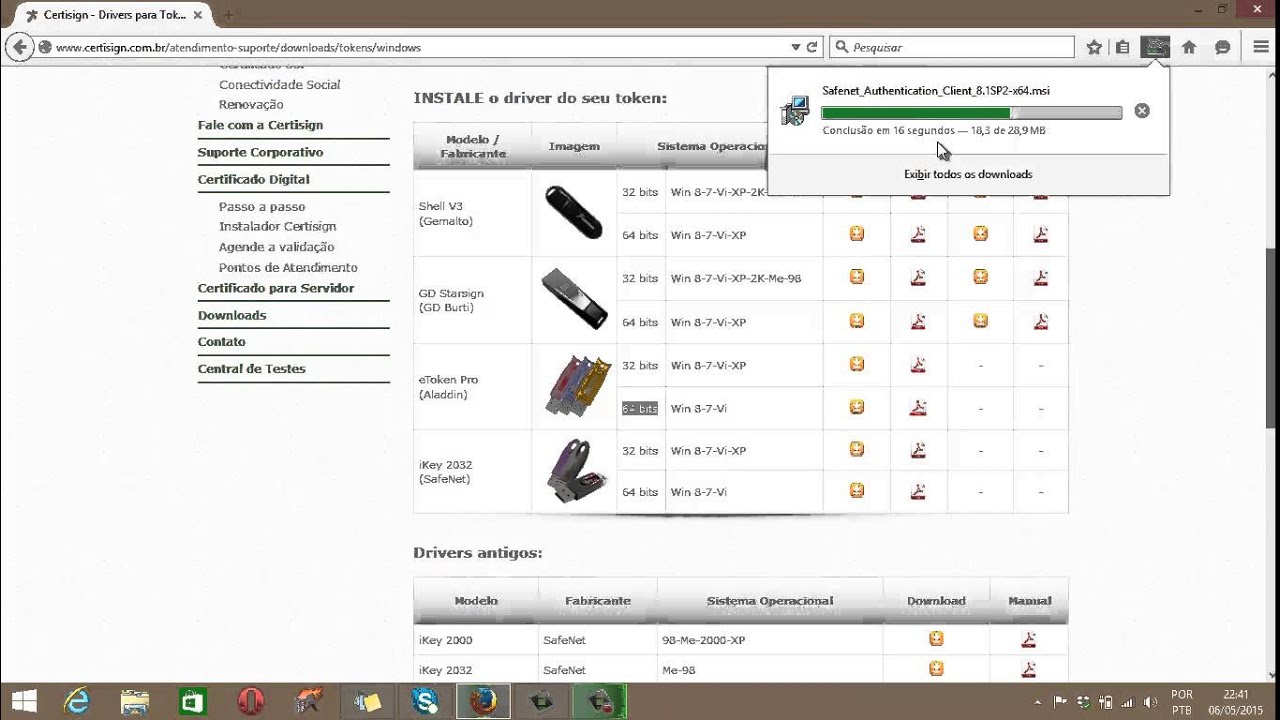Open Certificado para Servidor menu item
Image resolution: width=1280 pixels, height=720 pixels.
(x=276, y=288)
